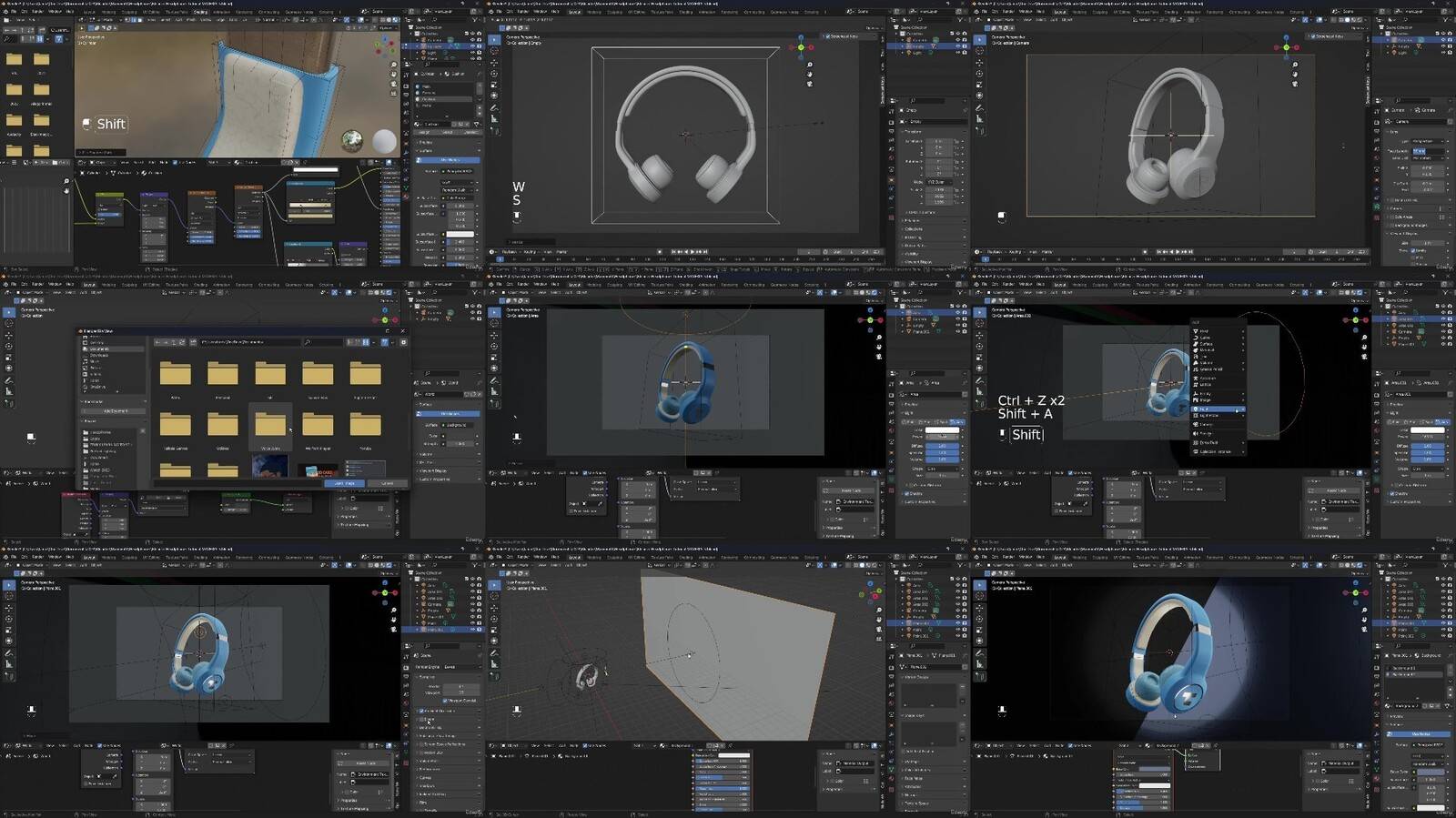
Task: Adjust Specular slider in Add-menu frame light properties
Action: 1428,452
